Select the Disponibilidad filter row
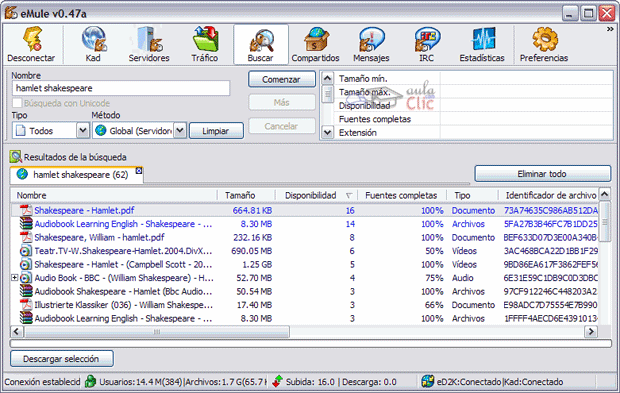Viewport: 620px width, 393px height. tap(474, 106)
